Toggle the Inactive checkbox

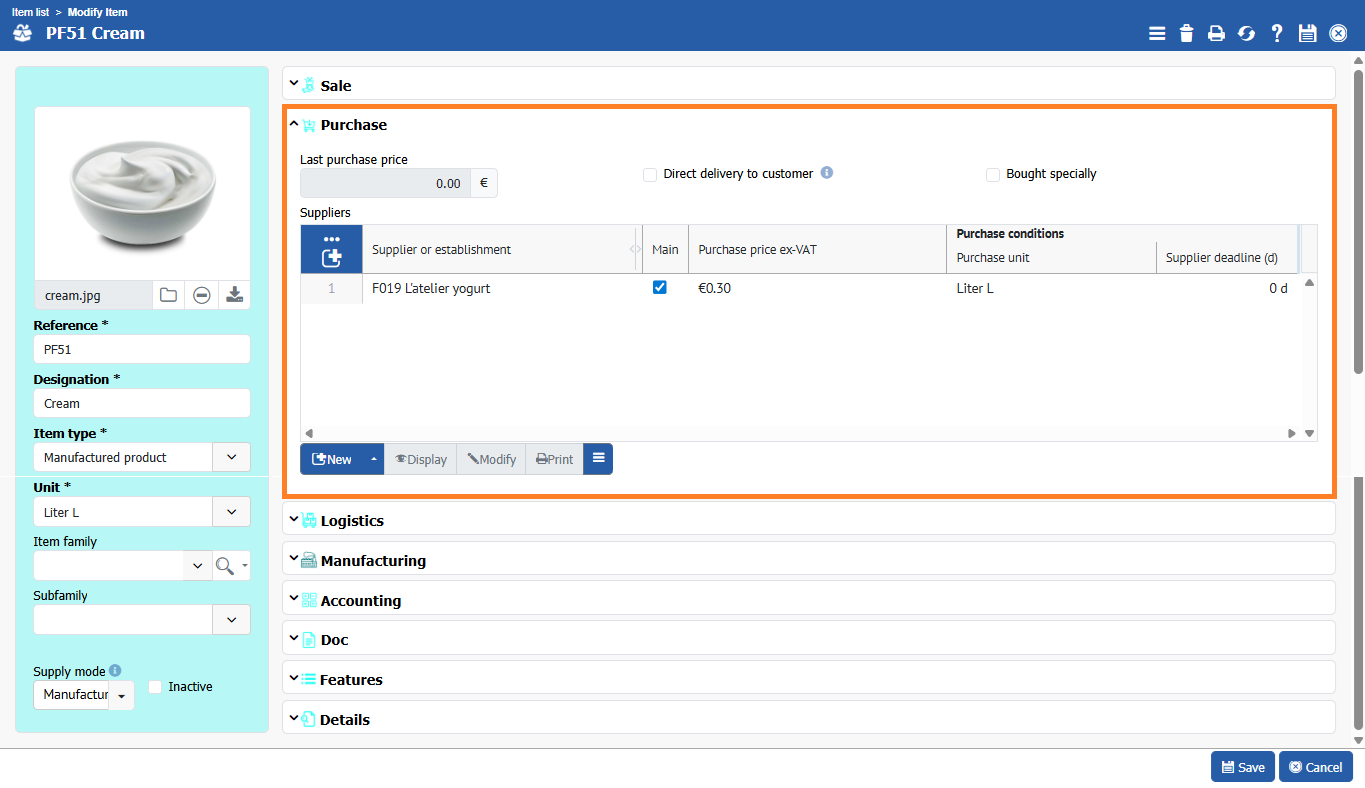coord(155,687)
